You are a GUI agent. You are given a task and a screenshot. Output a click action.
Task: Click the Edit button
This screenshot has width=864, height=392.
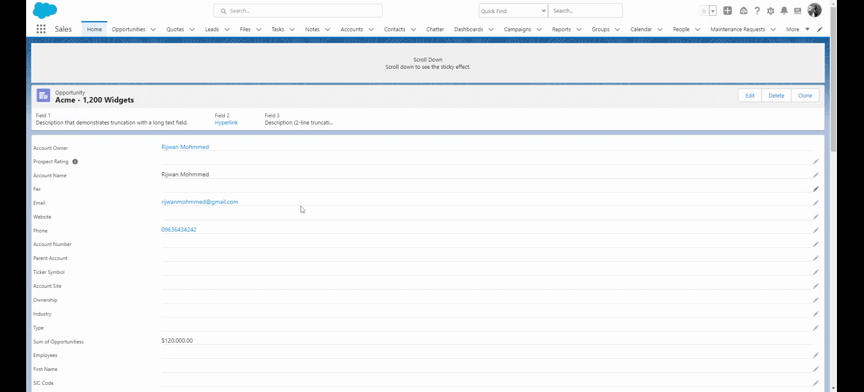(x=750, y=95)
